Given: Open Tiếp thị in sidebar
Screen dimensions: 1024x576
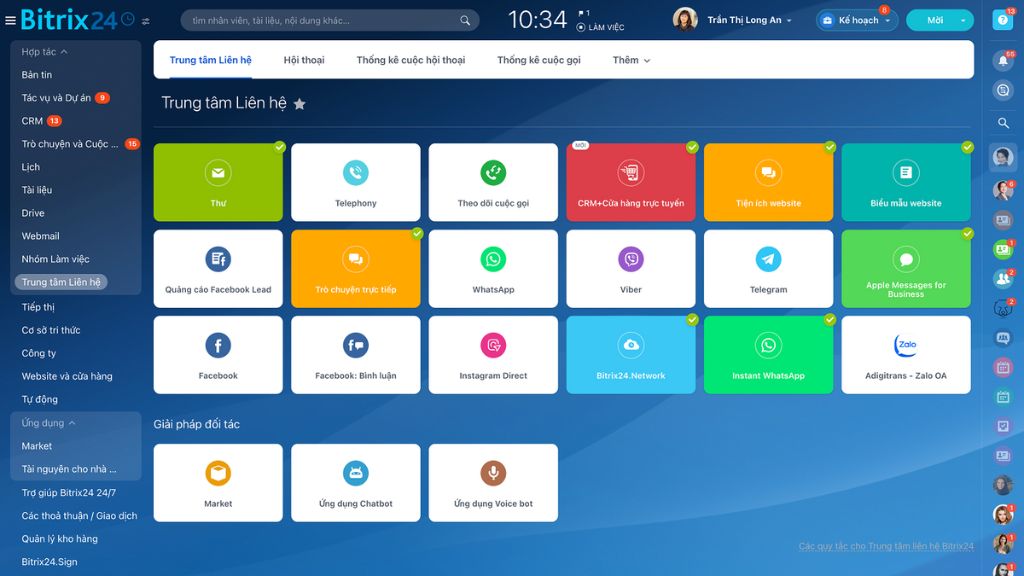Looking at the screenshot, I should tap(38, 307).
